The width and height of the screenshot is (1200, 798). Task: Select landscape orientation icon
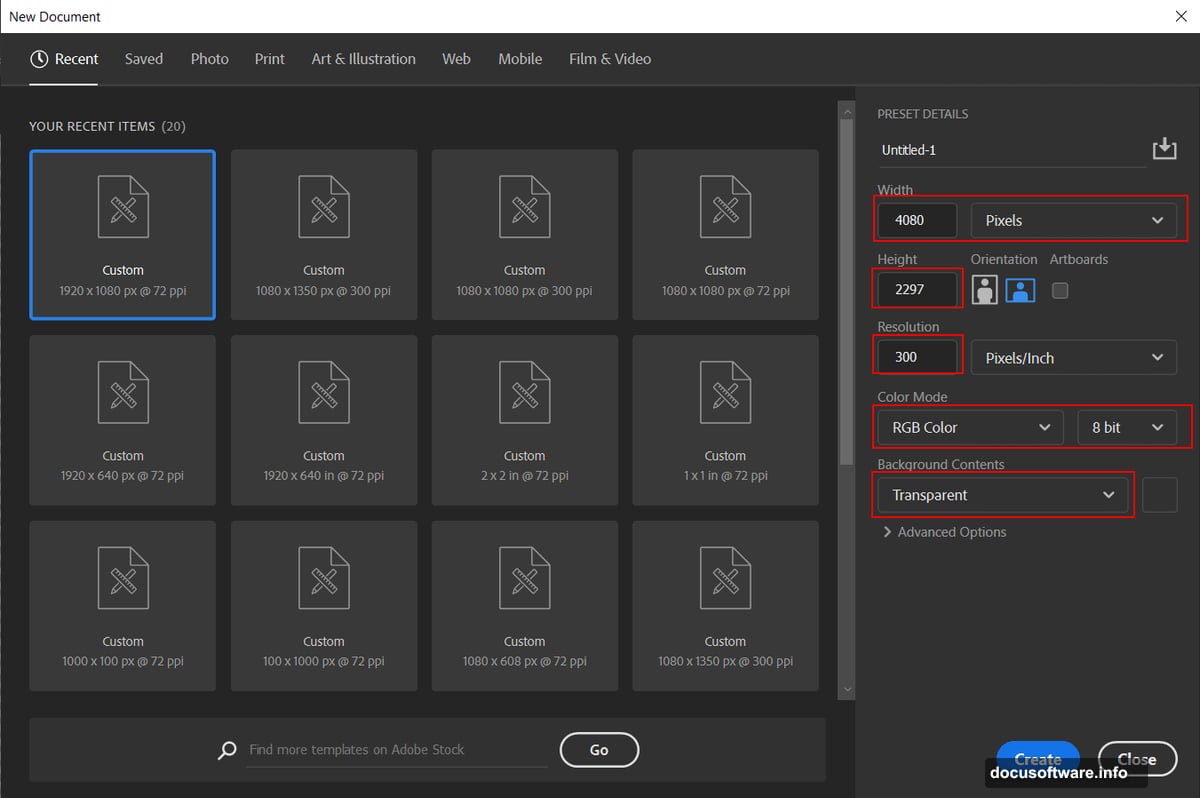tap(1019, 290)
